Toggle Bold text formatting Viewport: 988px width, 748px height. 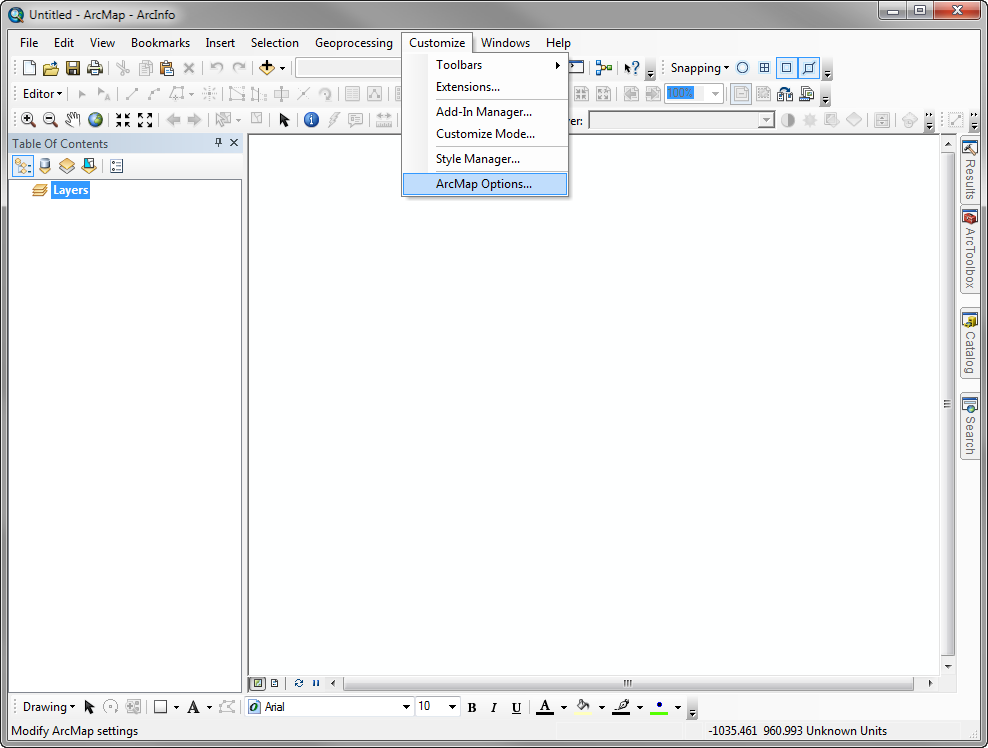472,707
